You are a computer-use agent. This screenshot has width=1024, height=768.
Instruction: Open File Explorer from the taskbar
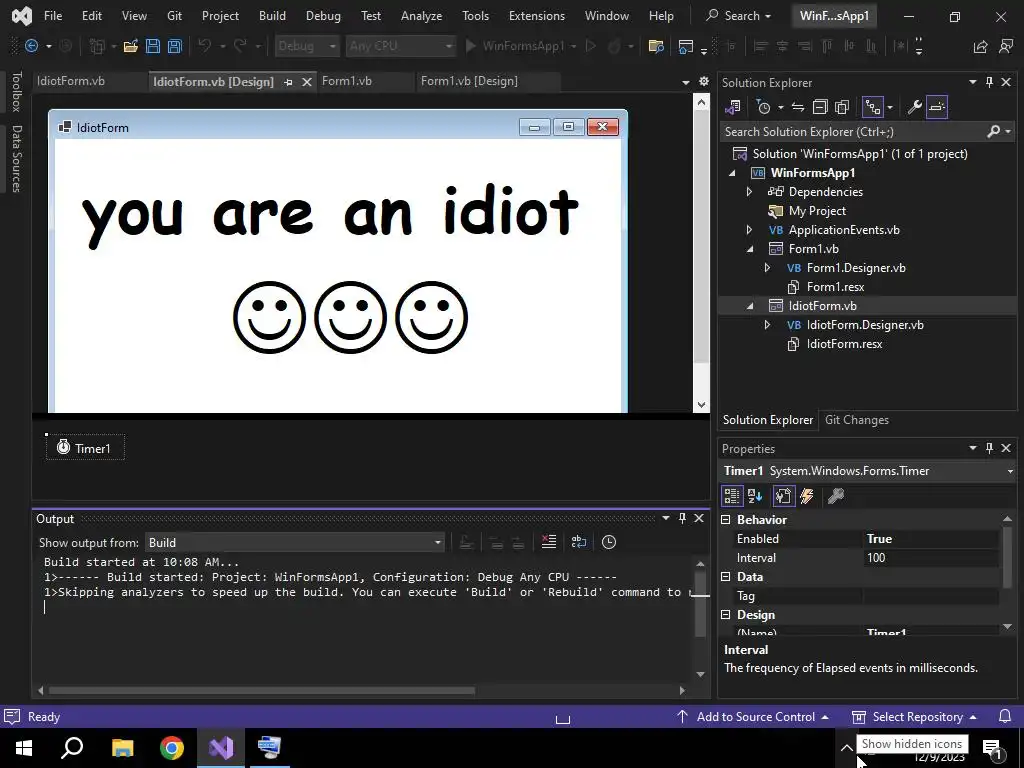click(x=123, y=748)
